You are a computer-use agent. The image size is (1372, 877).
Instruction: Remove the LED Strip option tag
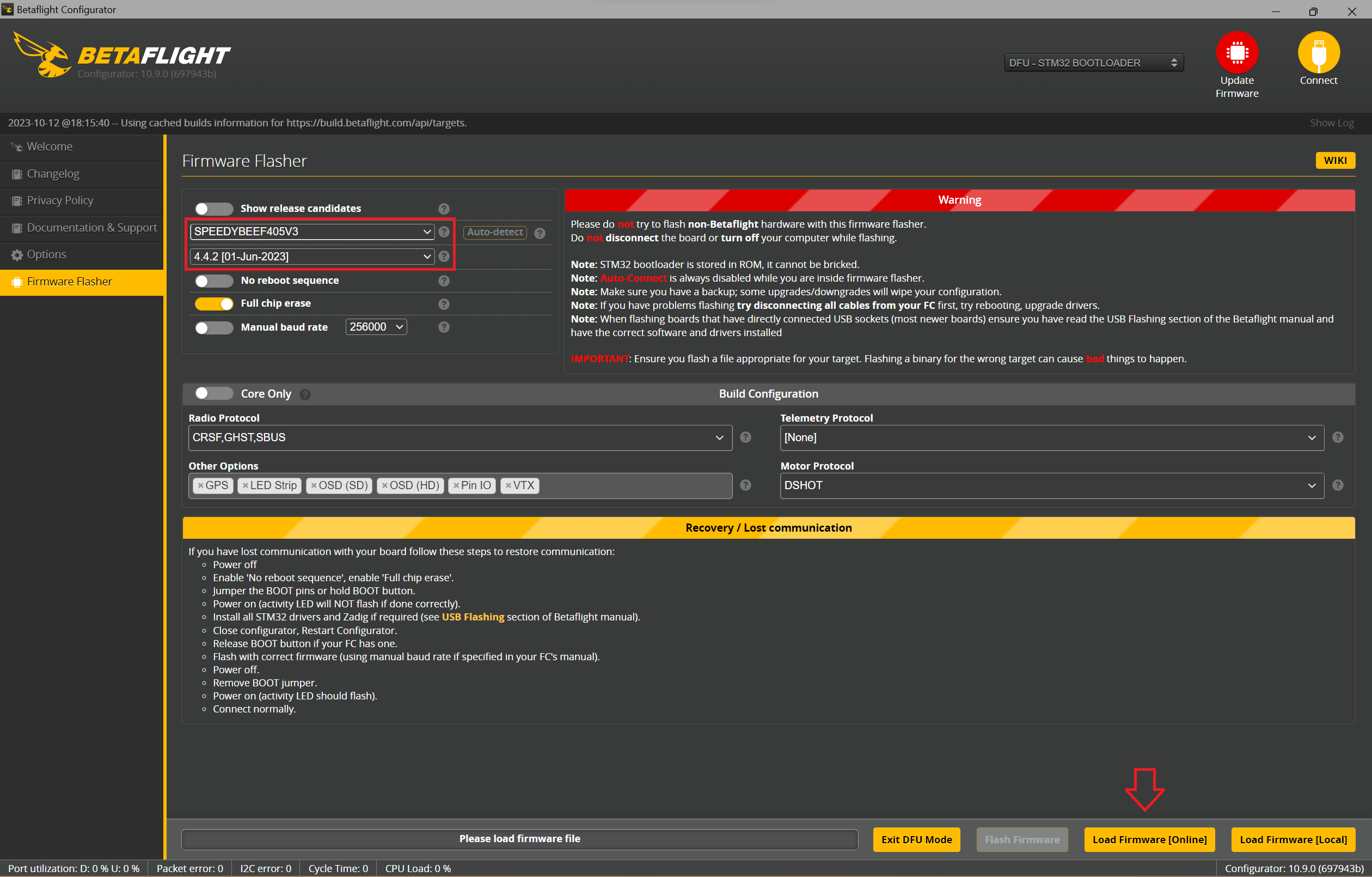tap(246, 486)
